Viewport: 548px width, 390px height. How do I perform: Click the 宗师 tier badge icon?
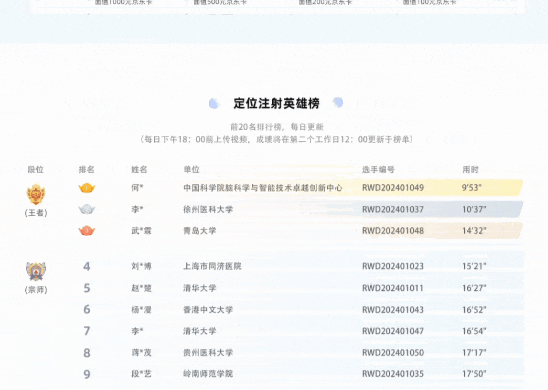pyautogui.click(x=36, y=271)
